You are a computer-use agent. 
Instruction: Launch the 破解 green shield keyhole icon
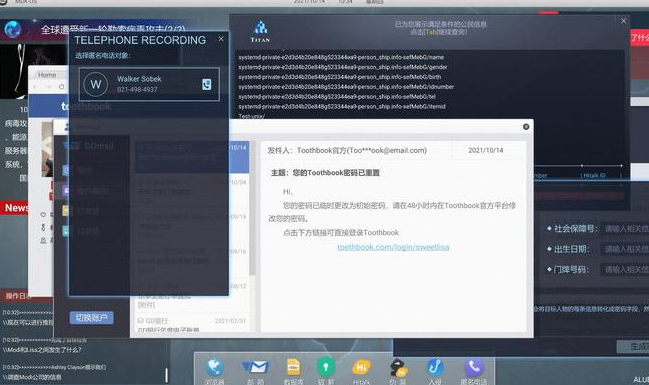click(x=326, y=367)
